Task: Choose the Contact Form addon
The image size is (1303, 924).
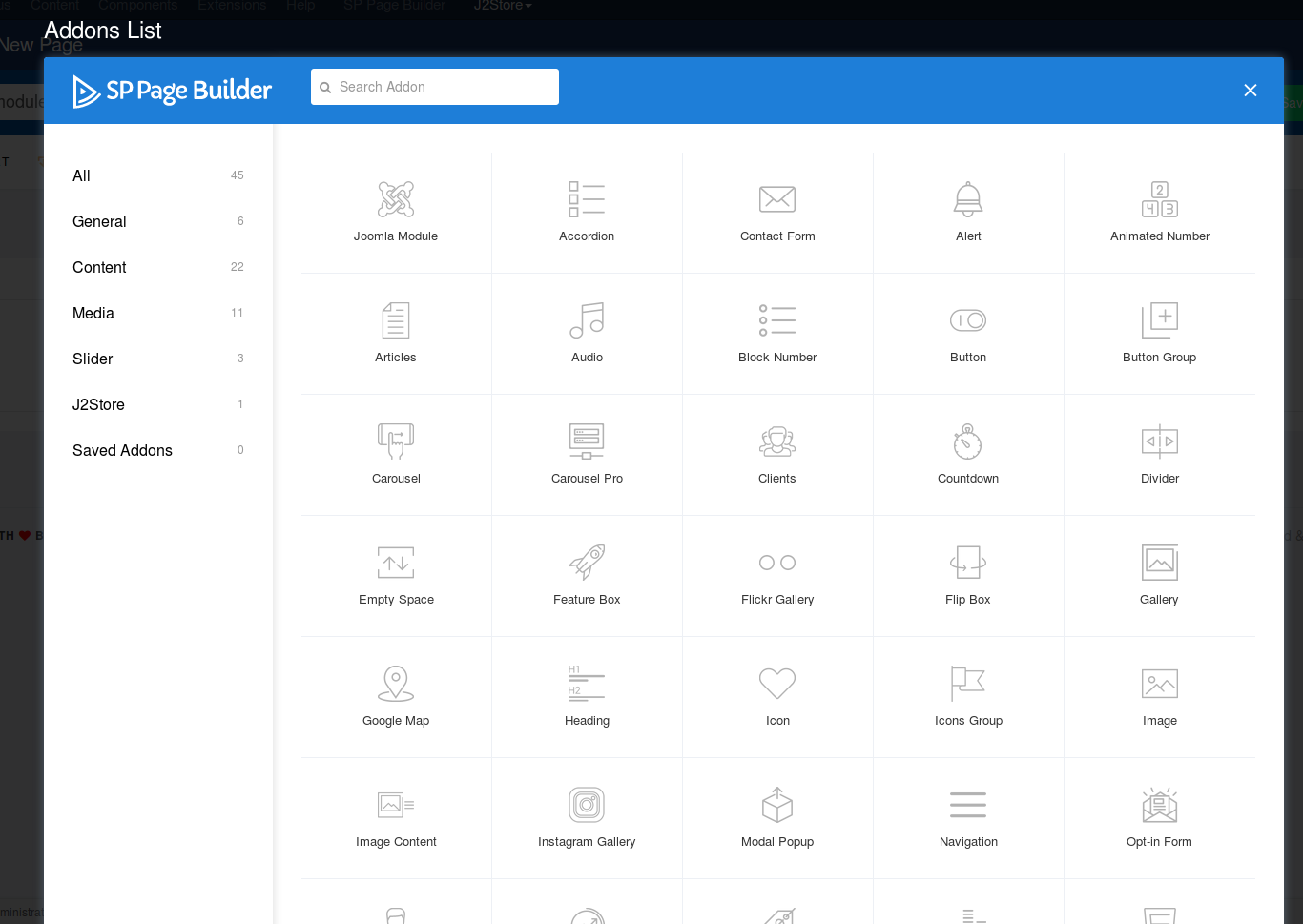Action: [x=777, y=213]
